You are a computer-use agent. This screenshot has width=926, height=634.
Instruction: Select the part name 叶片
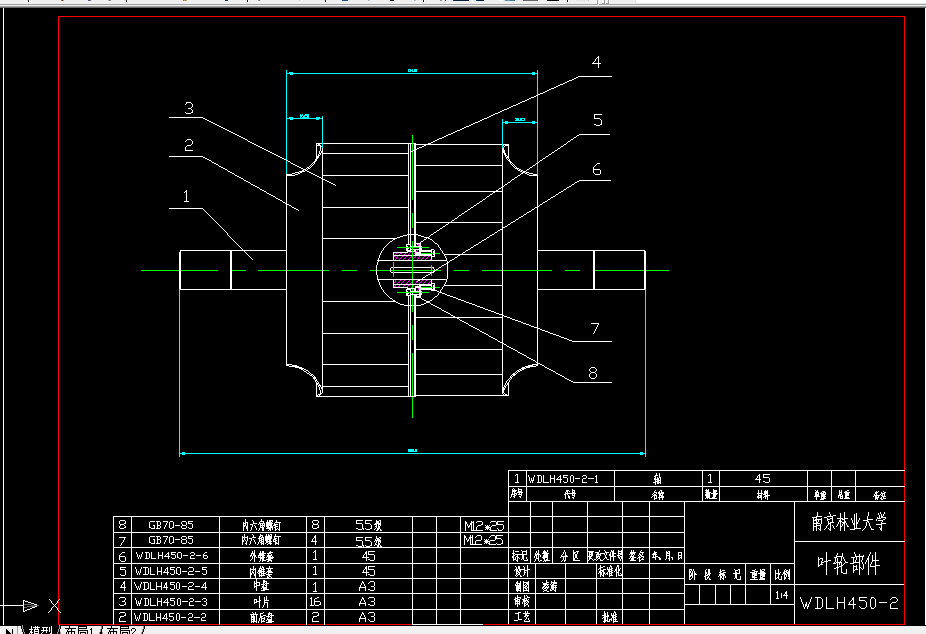pos(262,602)
